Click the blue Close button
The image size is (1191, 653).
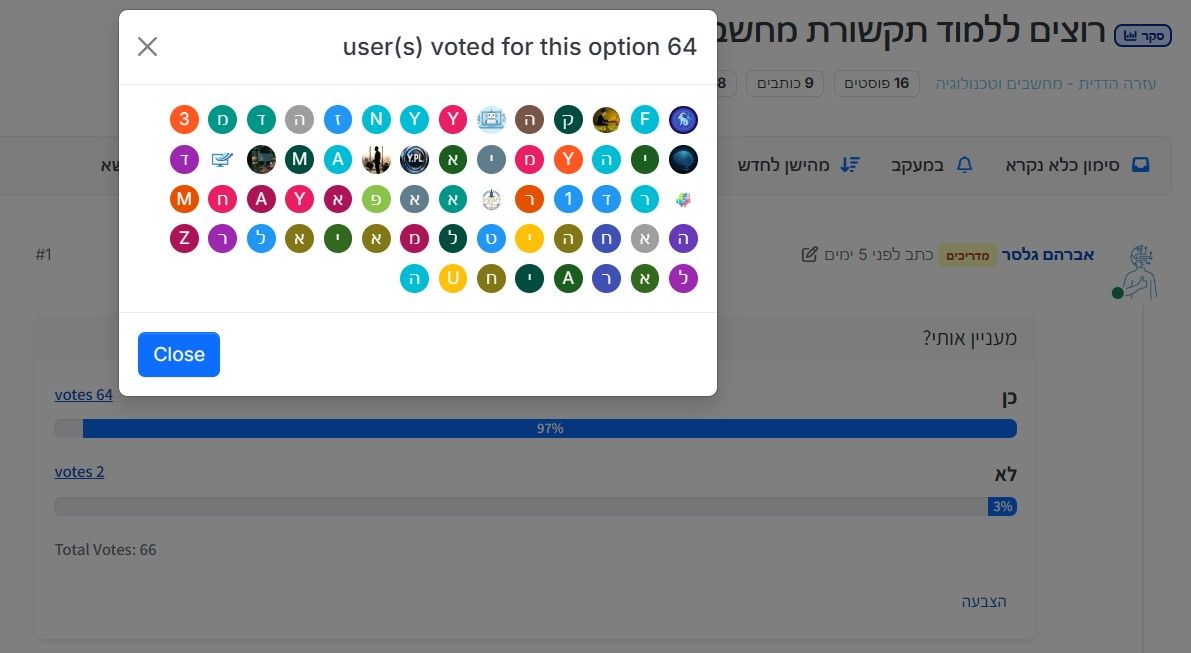tap(178, 355)
